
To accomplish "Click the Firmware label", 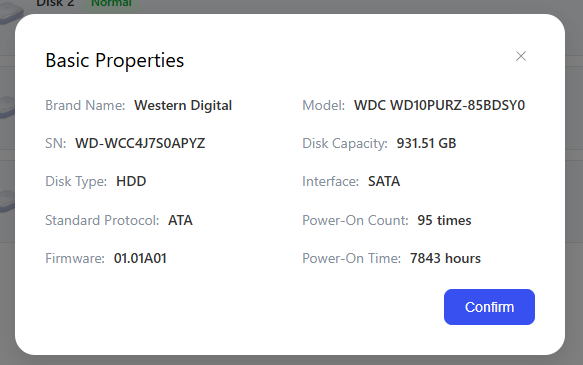I will 75,258.
